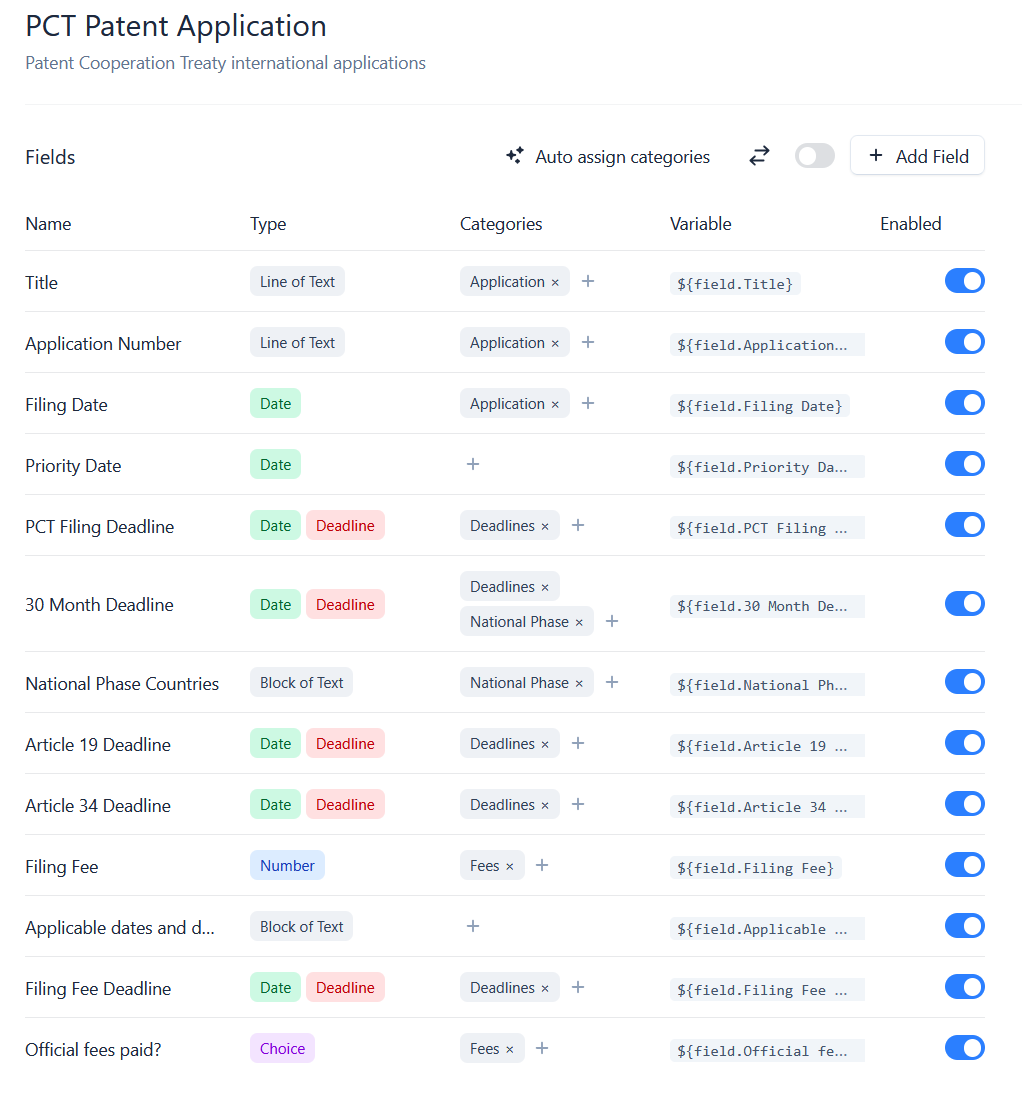1022x1102 pixels.
Task: Click the swap arrows icon beside Auto assign
Action: coord(759,156)
